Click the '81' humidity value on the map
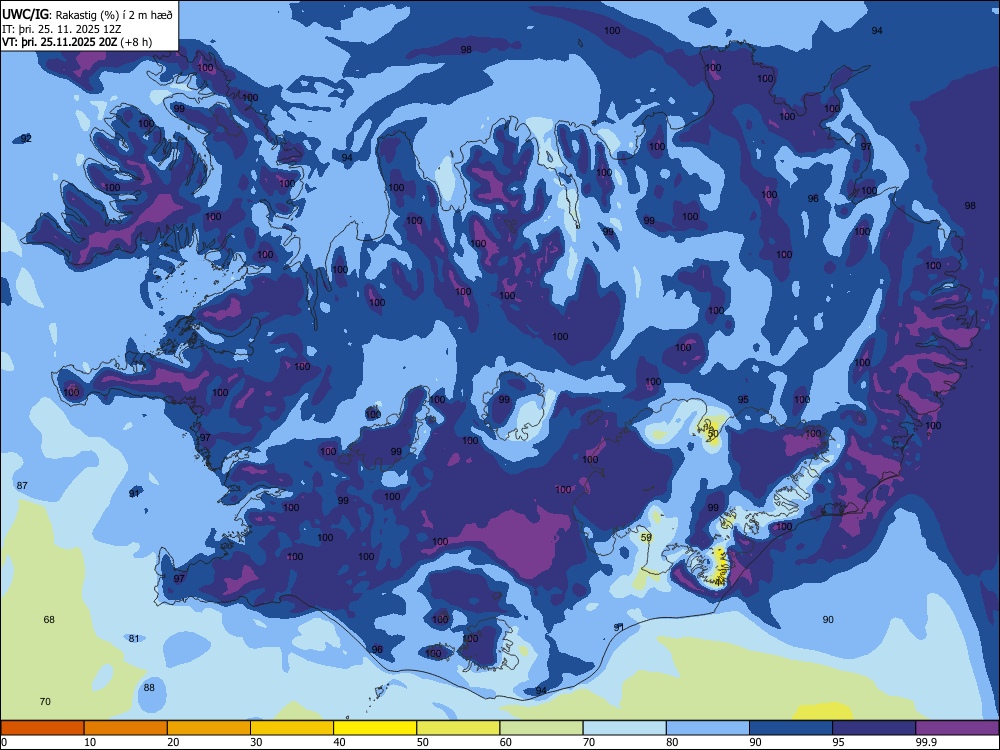 (x=134, y=638)
